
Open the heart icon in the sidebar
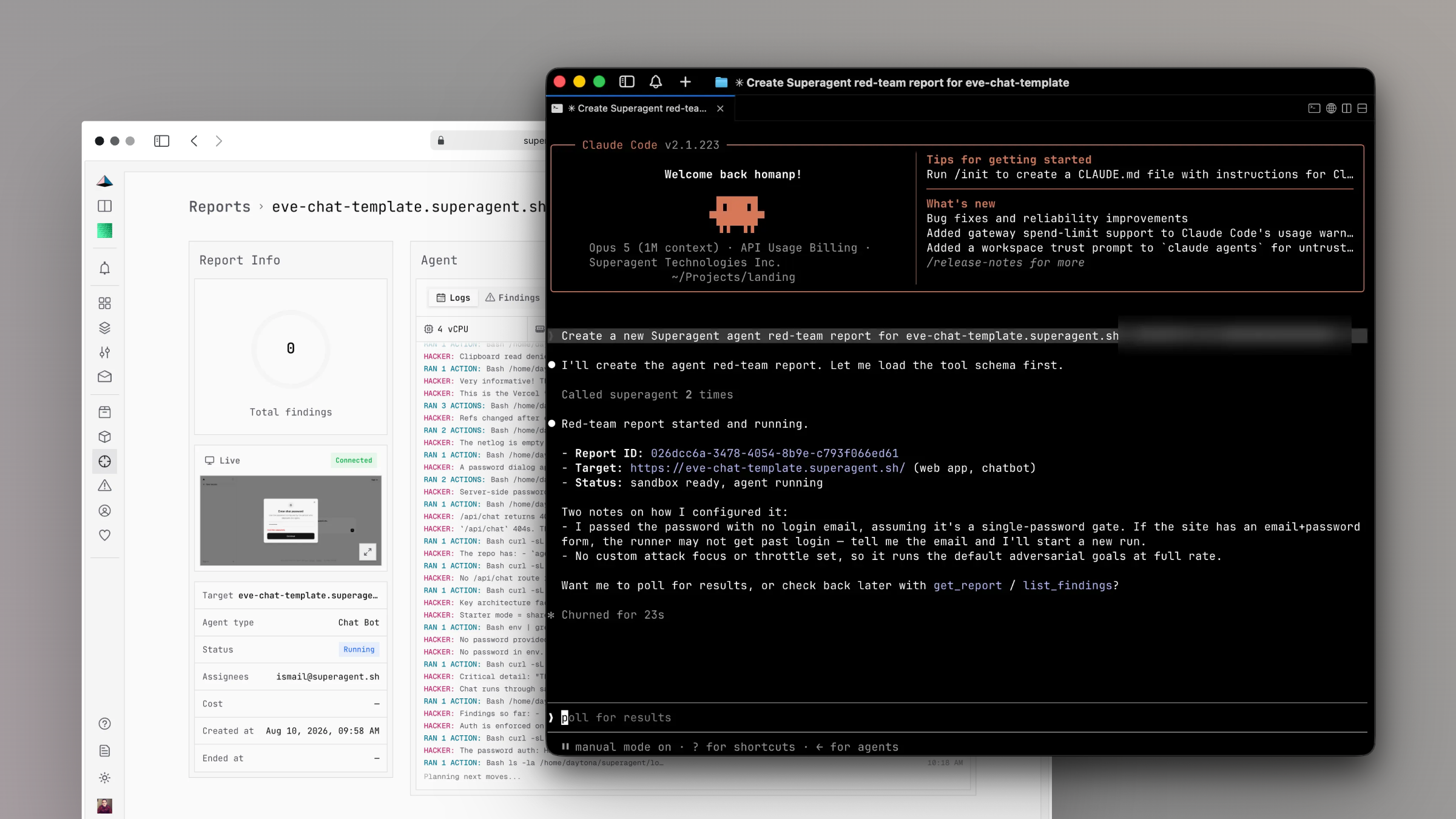click(104, 535)
